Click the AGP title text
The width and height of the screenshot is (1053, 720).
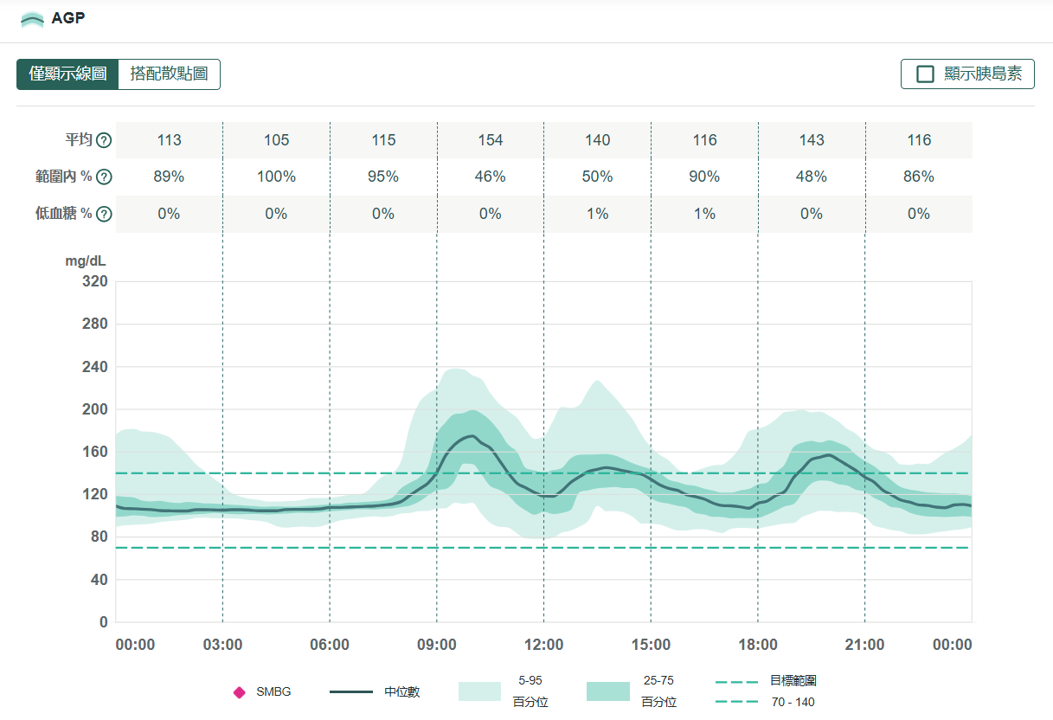(x=67, y=19)
